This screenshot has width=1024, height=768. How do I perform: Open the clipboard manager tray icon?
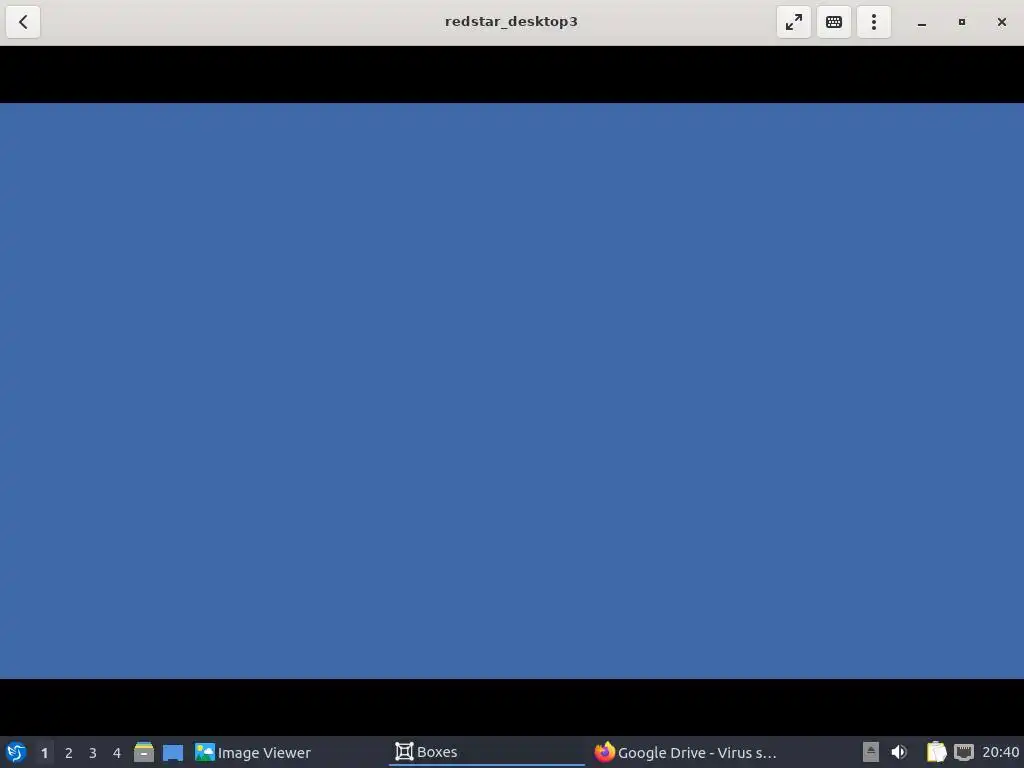point(936,752)
